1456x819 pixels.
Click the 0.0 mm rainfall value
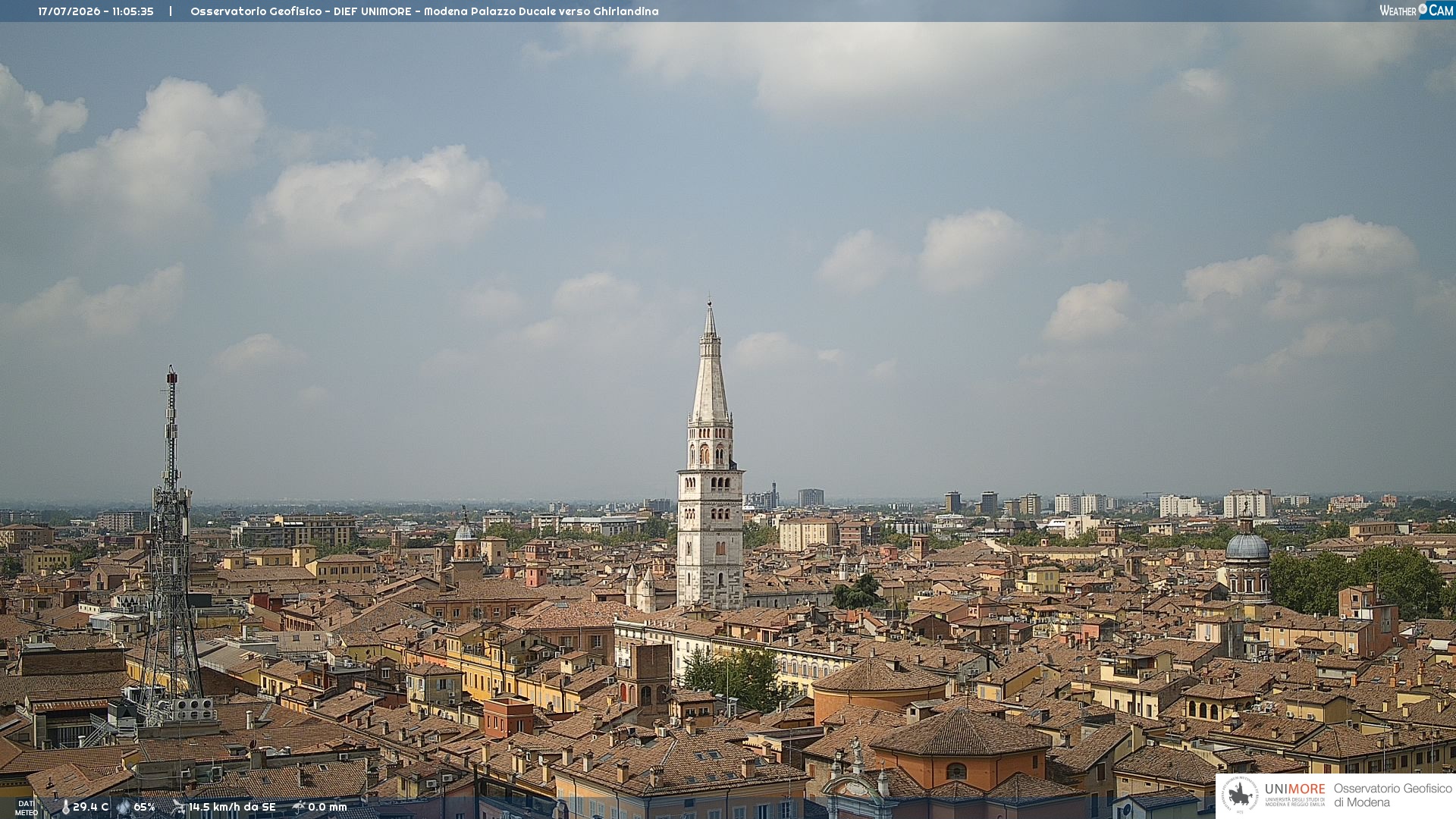(x=328, y=807)
